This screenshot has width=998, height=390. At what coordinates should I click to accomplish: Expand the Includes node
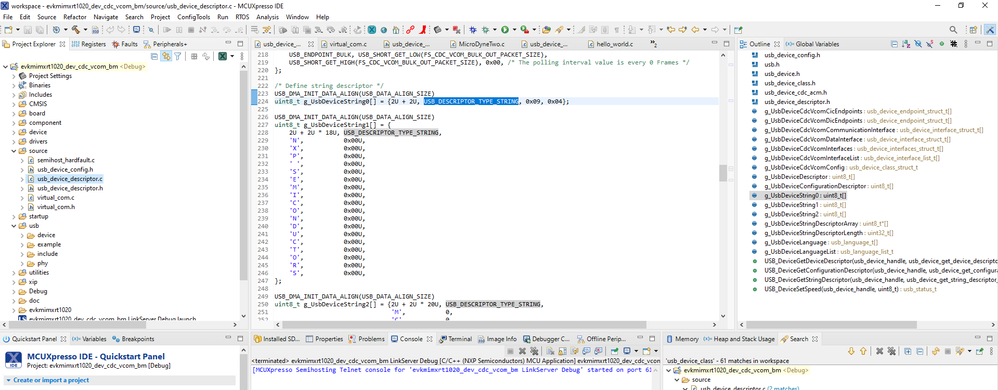point(15,94)
